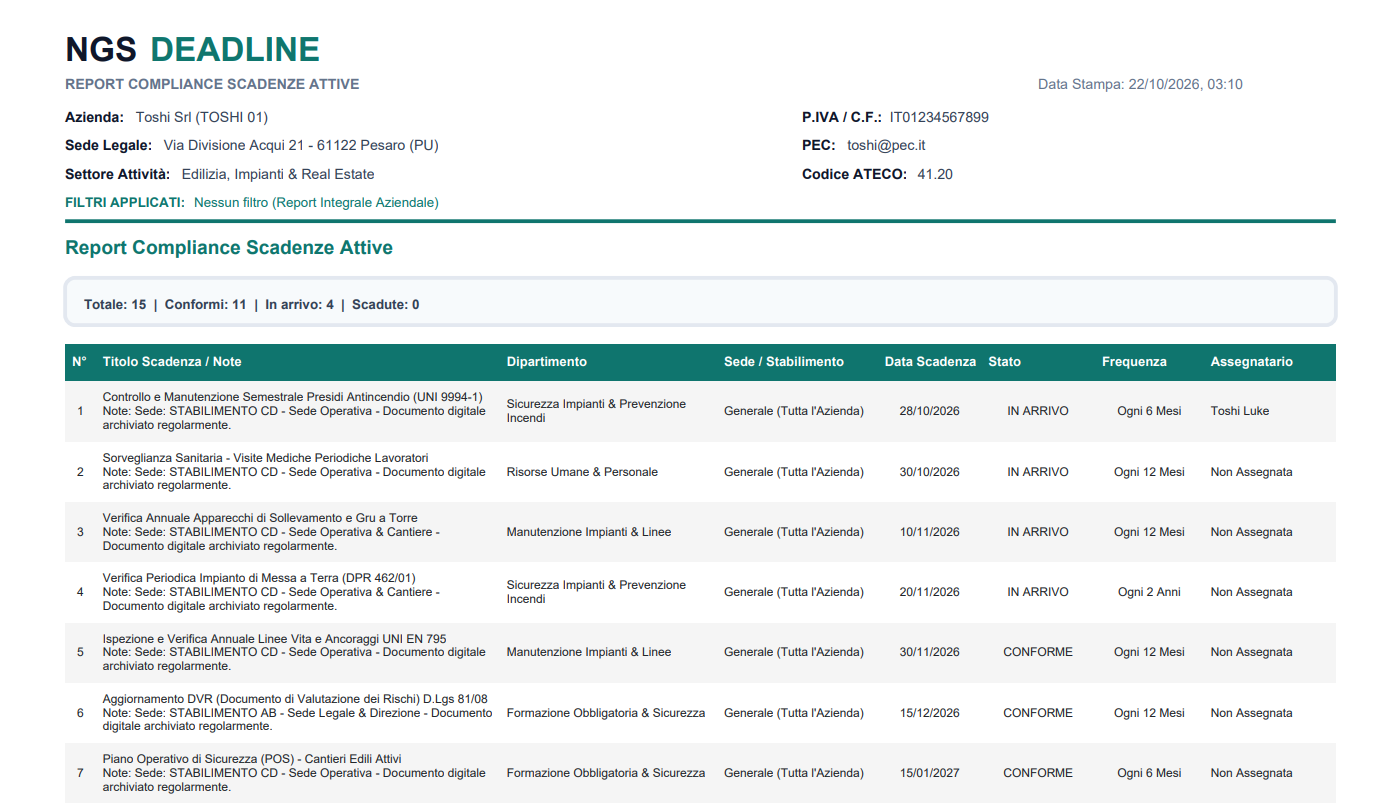Click date 28/10/2026 in row 1
Image resolution: width=1400 pixels, height=808 pixels.
[x=930, y=411]
